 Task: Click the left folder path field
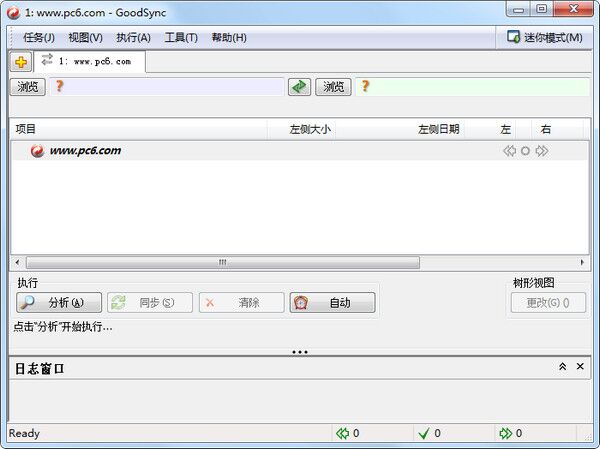pyautogui.click(x=166, y=87)
